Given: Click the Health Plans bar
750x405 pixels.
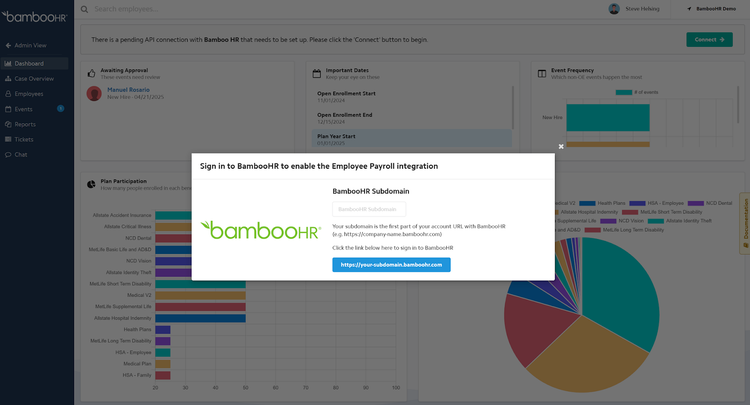Looking at the screenshot, I should (x=163, y=329).
